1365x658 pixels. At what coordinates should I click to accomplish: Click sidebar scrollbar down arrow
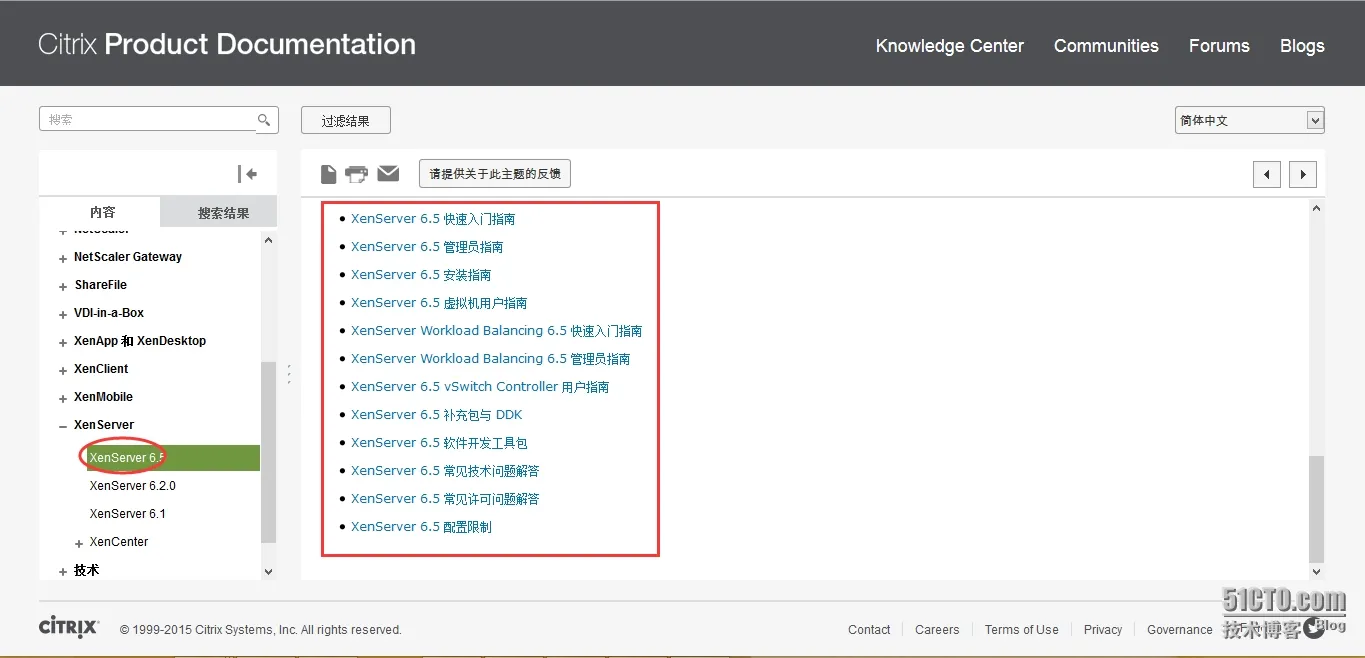pos(268,571)
